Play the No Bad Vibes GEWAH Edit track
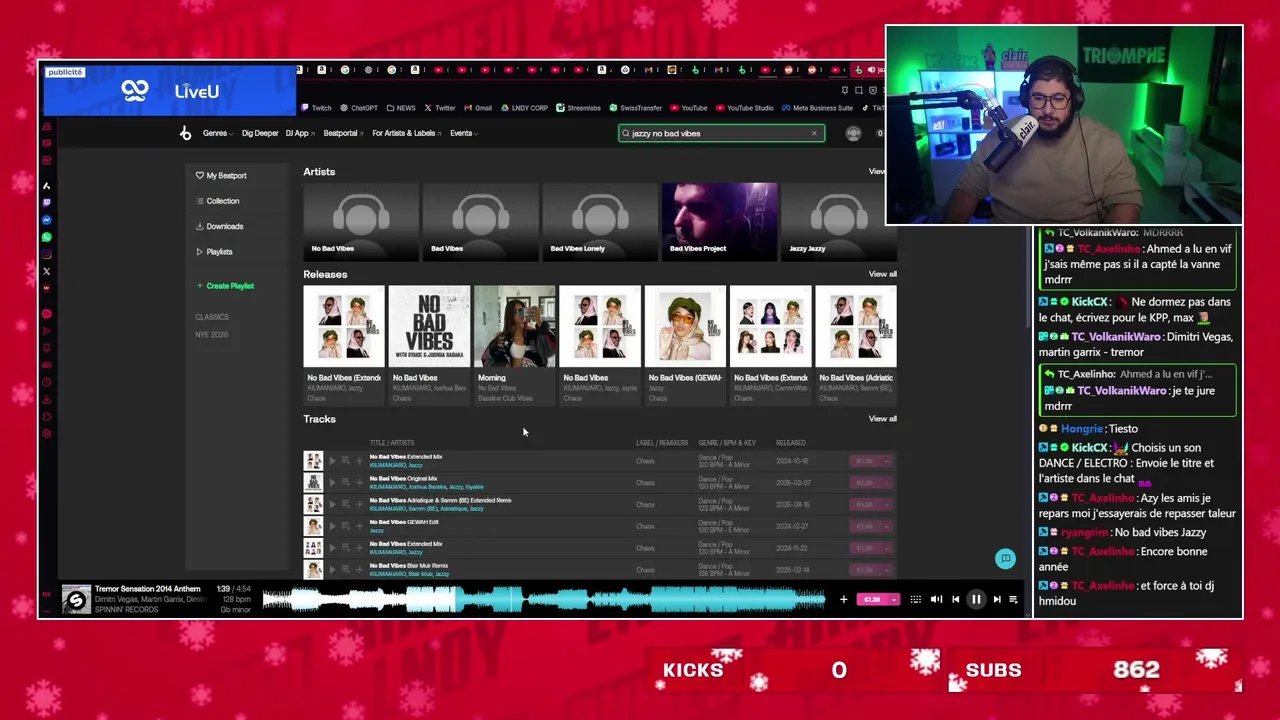1280x720 pixels. [x=332, y=526]
